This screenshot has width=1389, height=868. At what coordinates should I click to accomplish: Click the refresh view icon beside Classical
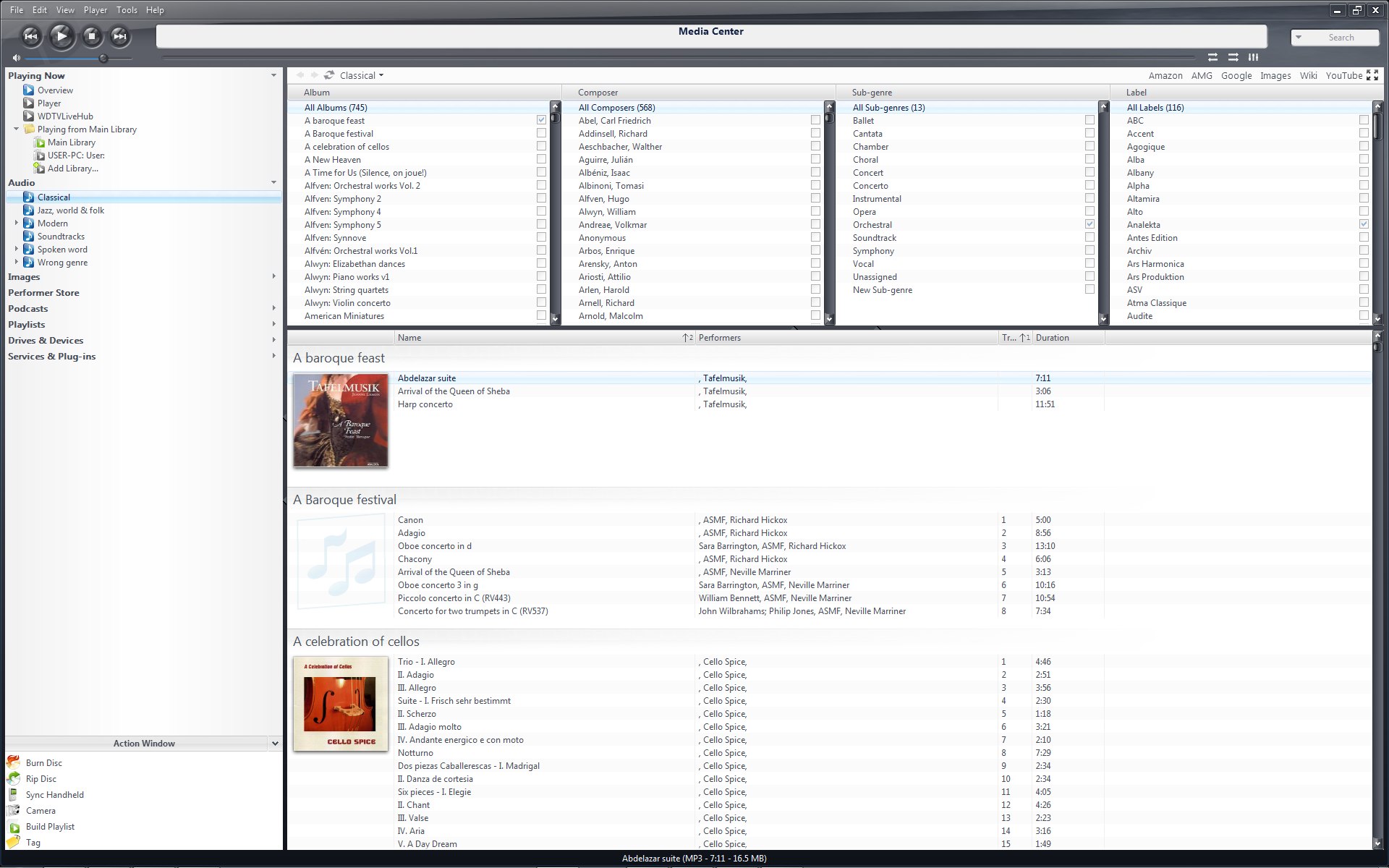(329, 75)
